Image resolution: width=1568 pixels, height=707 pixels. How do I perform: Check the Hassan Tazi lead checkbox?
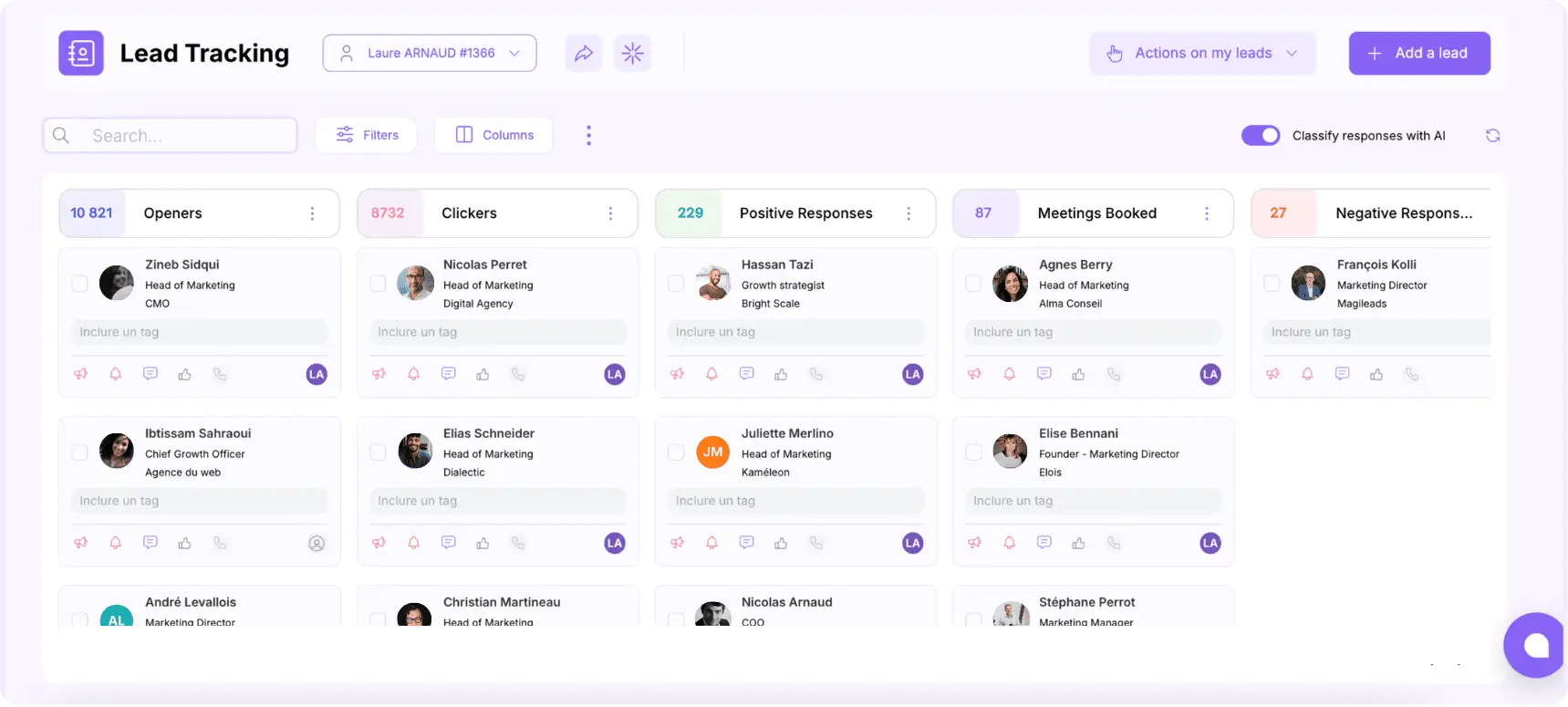click(x=676, y=284)
